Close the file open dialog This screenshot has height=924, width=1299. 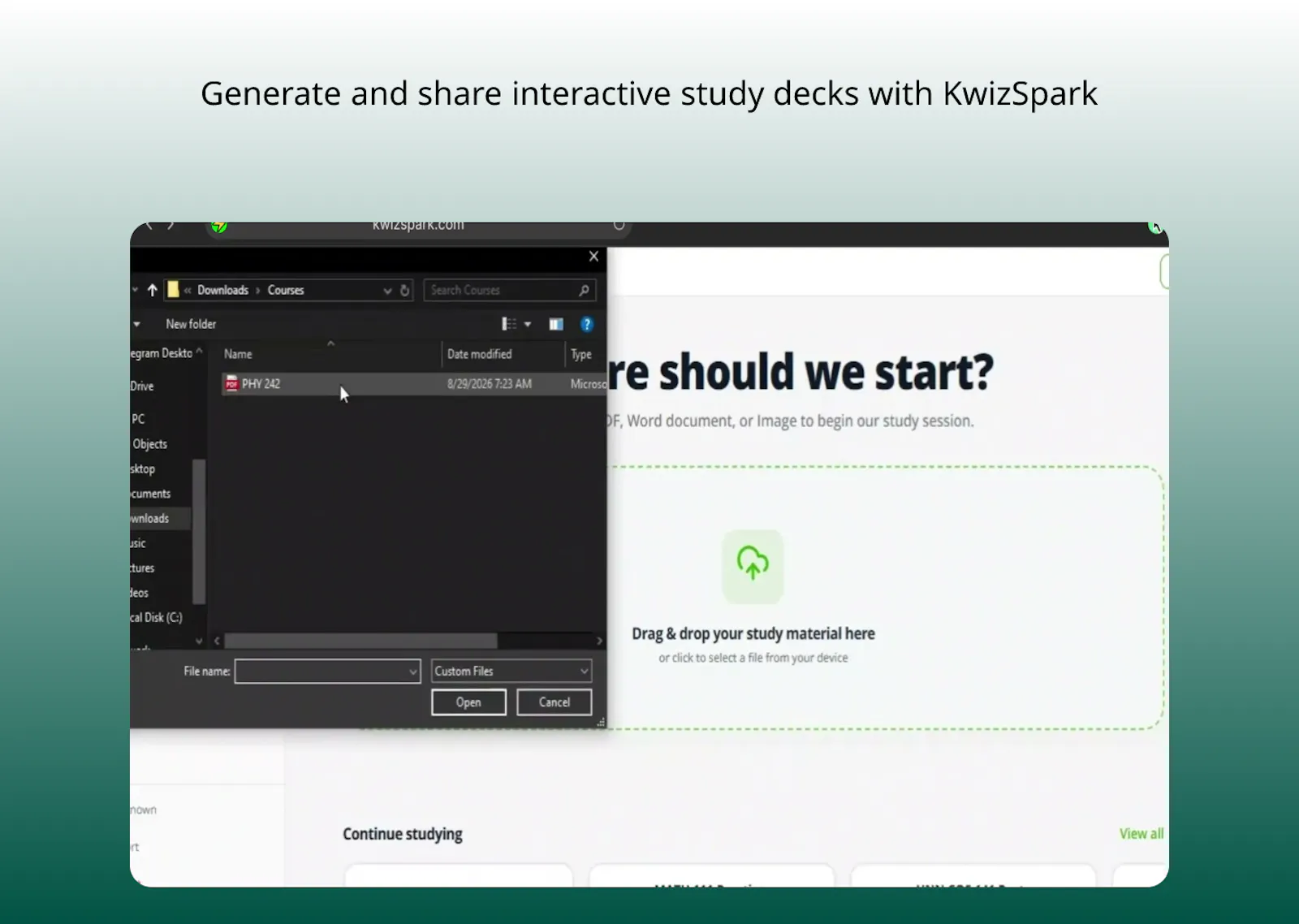593,257
